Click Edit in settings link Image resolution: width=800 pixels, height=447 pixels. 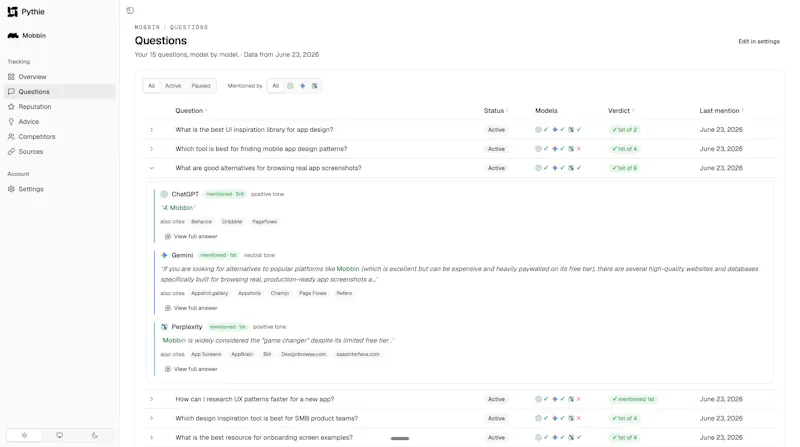coord(759,41)
